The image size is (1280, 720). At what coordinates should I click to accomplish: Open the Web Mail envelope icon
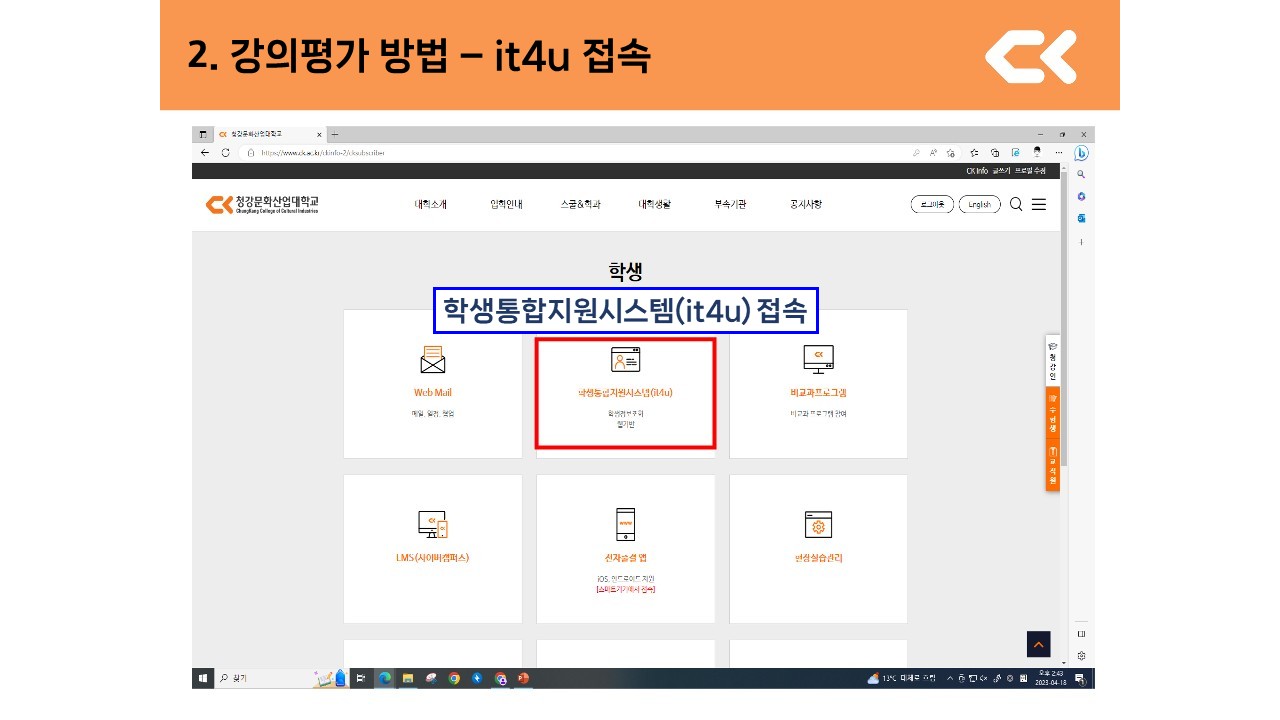pos(433,359)
